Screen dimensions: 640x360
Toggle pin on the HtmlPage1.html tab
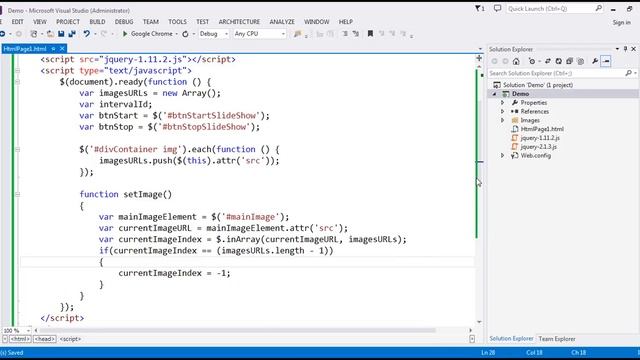pyautogui.click(x=53, y=49)
